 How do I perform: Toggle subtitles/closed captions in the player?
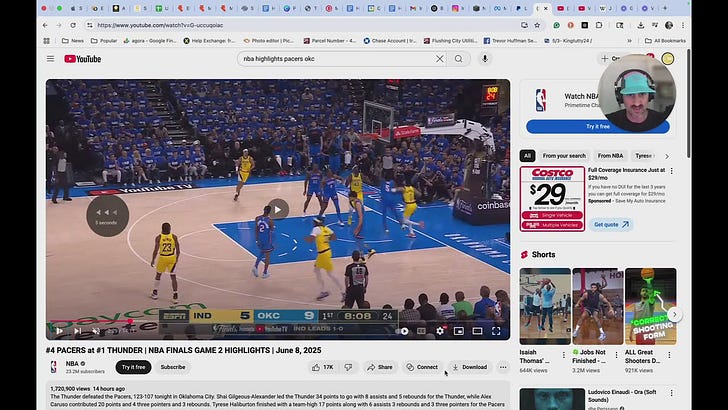pos(421,331)
